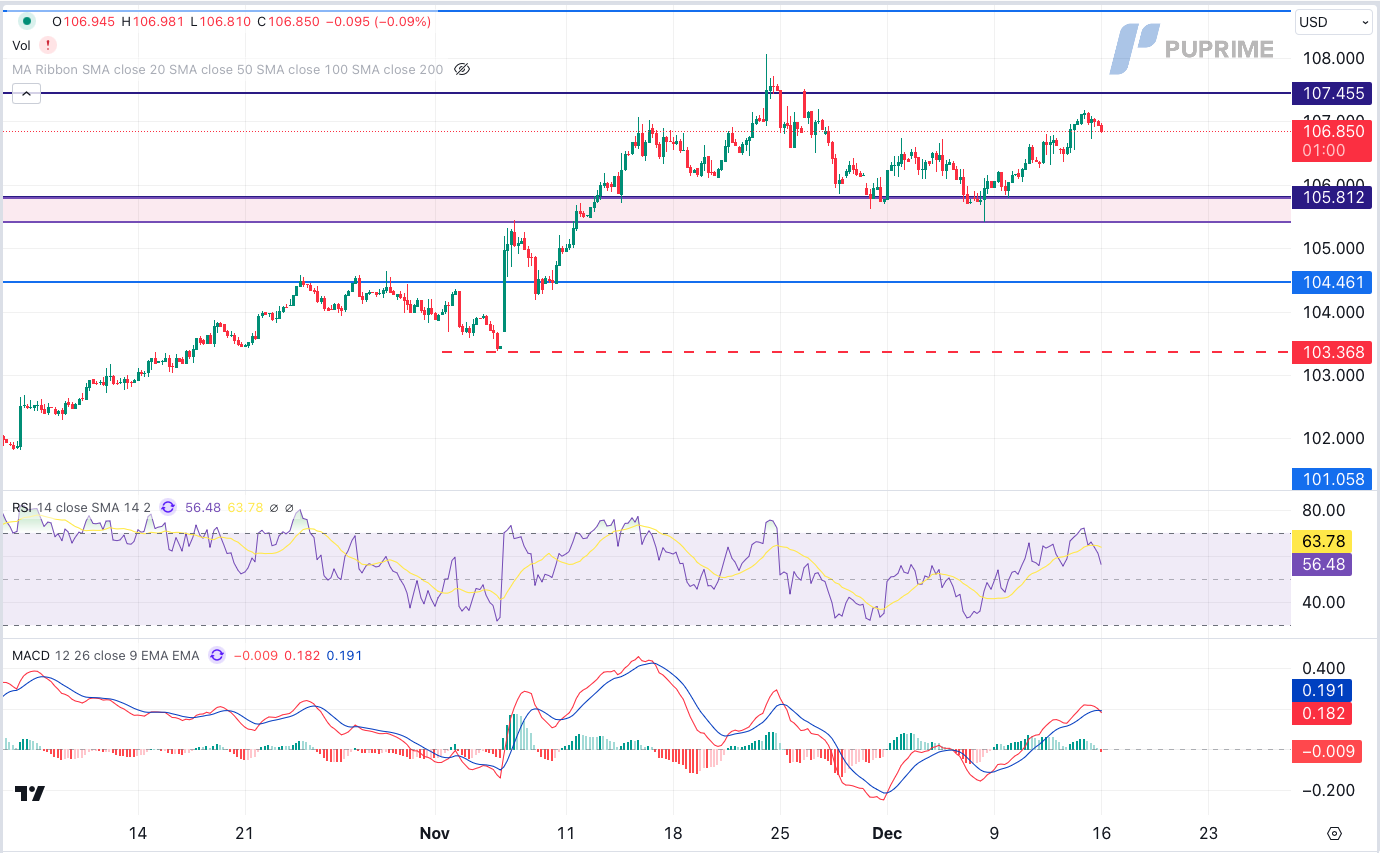Click the Dec date on time axis
Image resolution: width=1380 pixels, height=853 pixels.
pyautogui.click(x=885, y=833)
